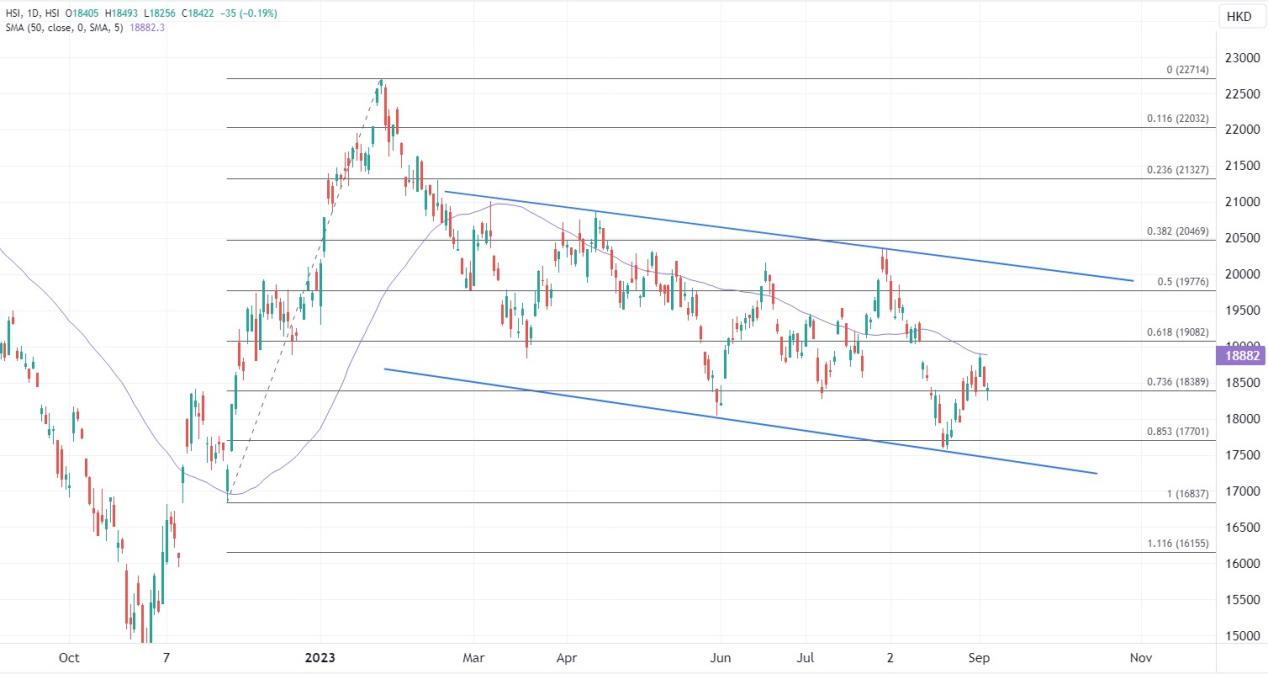Open the HKD currency selector
Viewport: 1268px width, 674px height.
[x=1239, y=17]
